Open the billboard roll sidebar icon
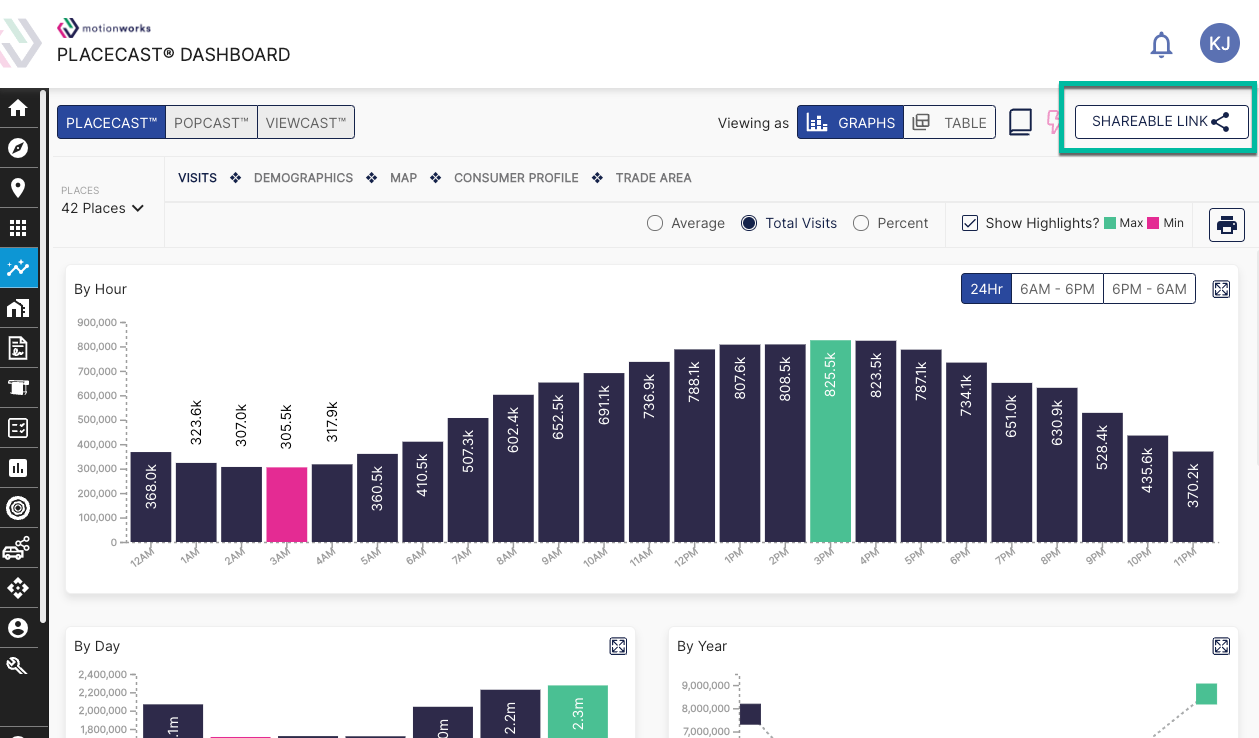The width and height of the screenshot is (1259, 738). (18, 388)
